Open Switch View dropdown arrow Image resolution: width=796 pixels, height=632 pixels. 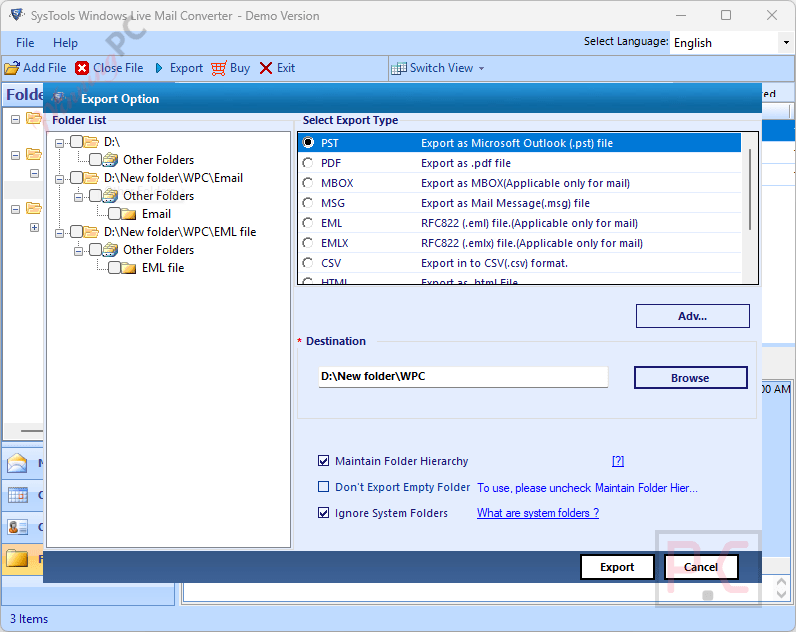[x=481, y=69]
